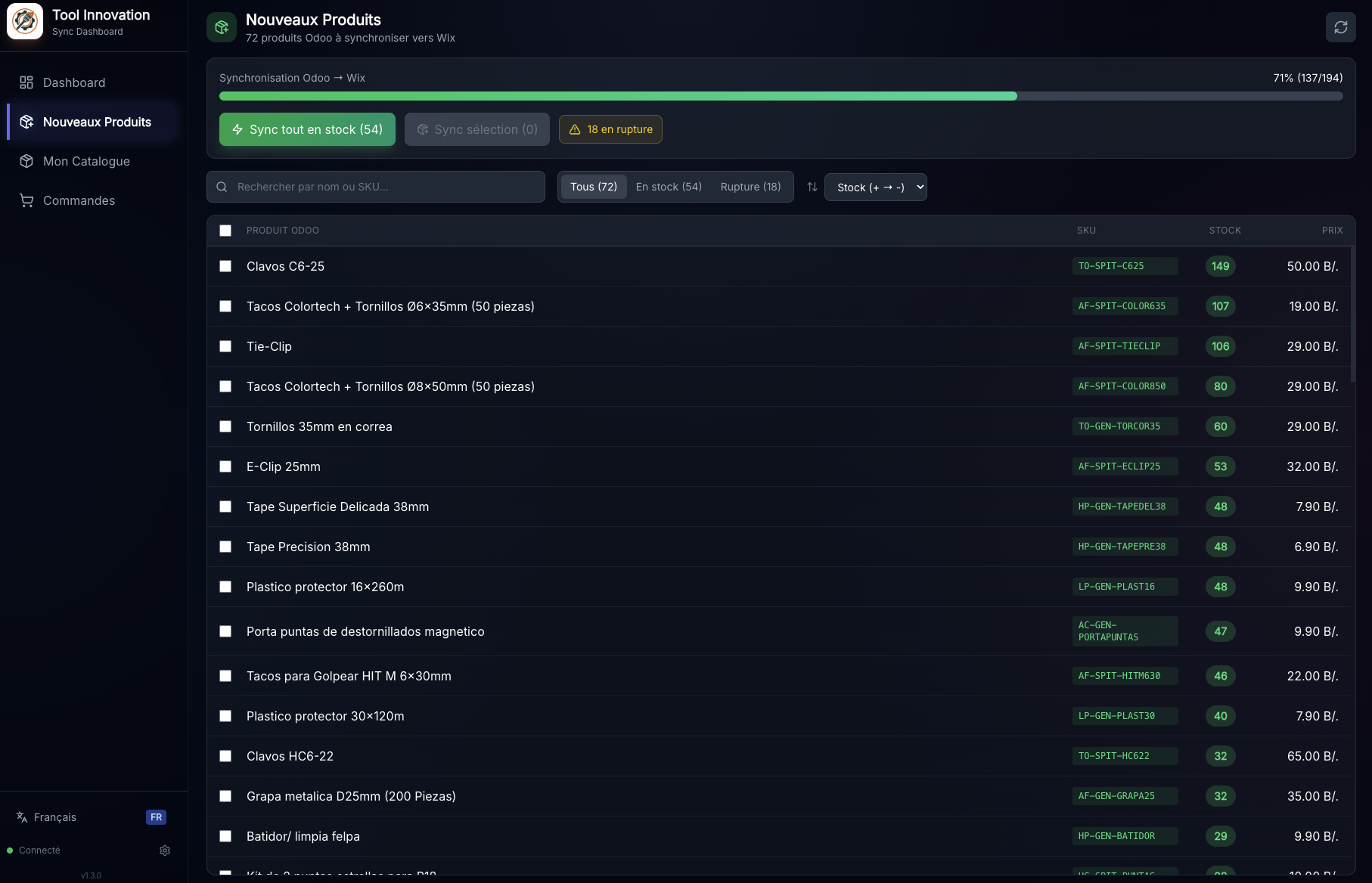
Task: Click the 18 en rupture warning button
Action: (610, 129)
